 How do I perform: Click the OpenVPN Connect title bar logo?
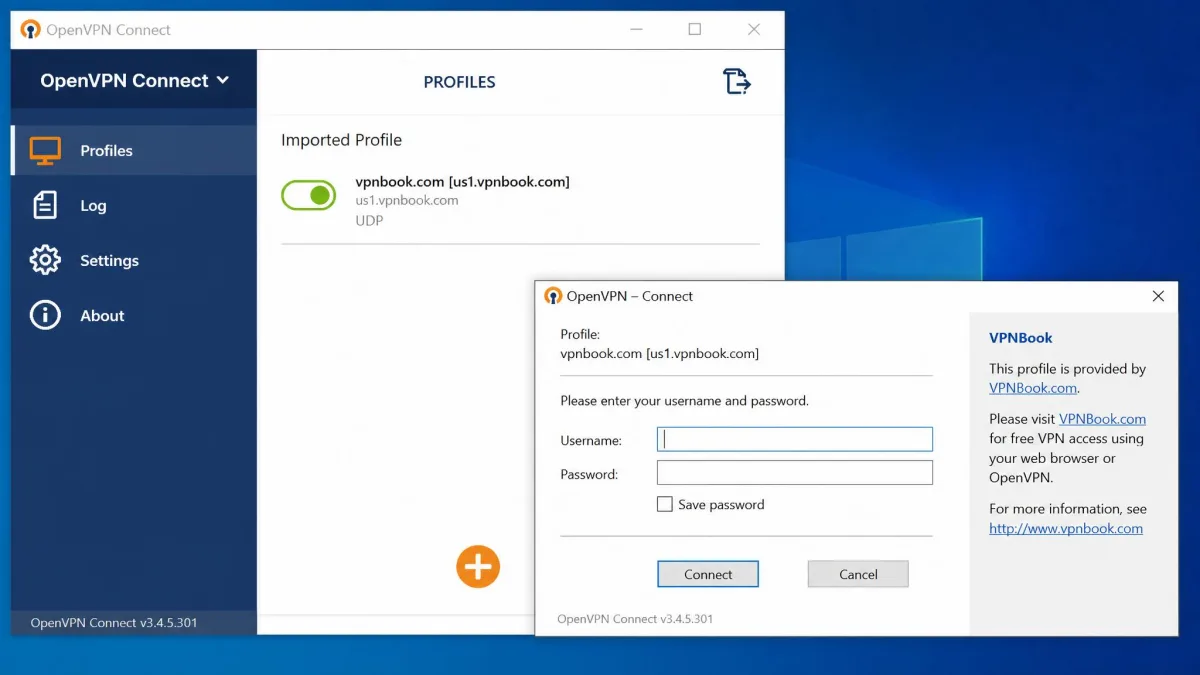(x=31, y=30)
